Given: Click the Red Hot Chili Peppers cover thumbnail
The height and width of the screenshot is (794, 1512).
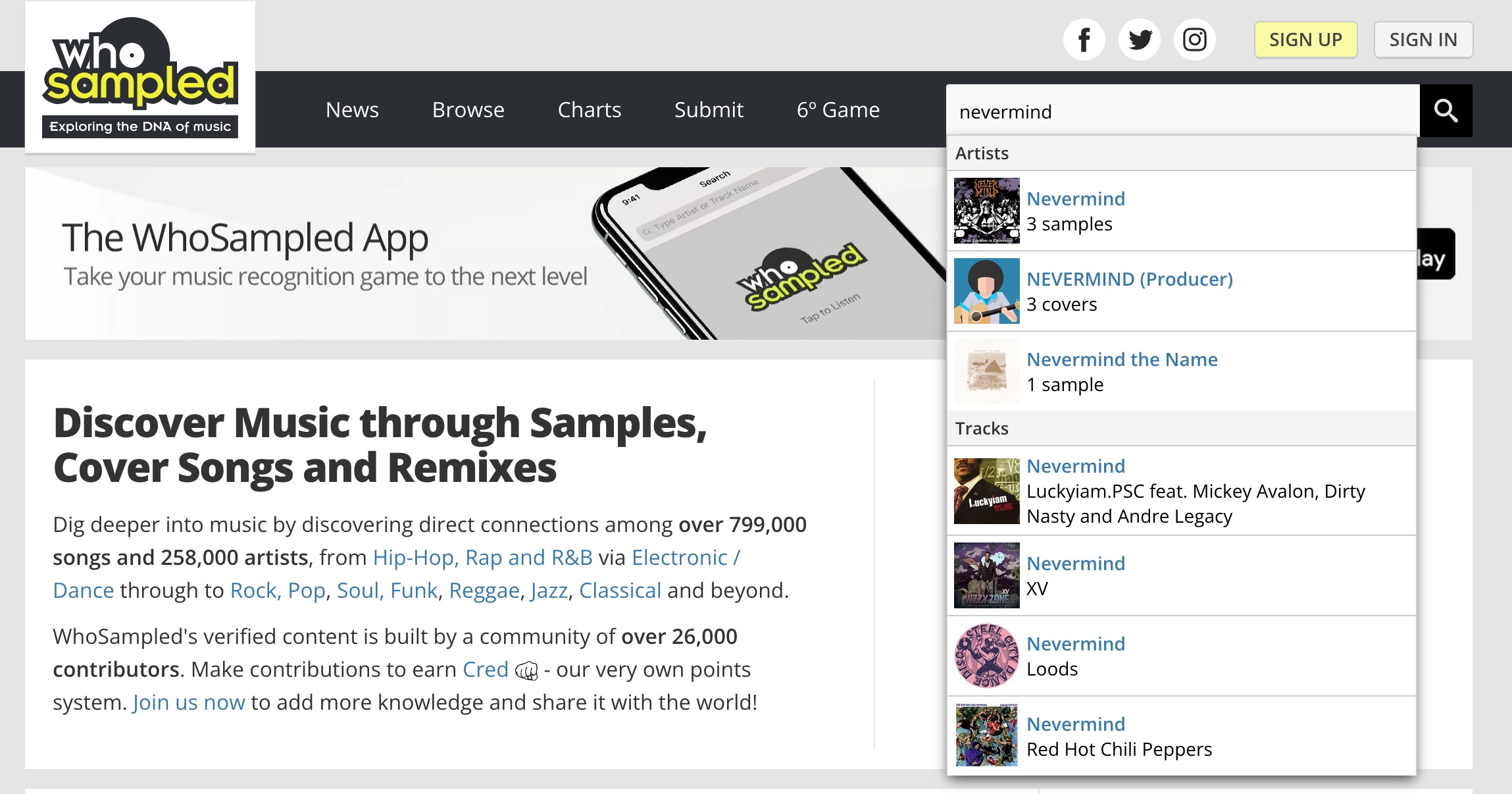Looking at the screenshot, I should pyautogui.click(x=986, y=735).
